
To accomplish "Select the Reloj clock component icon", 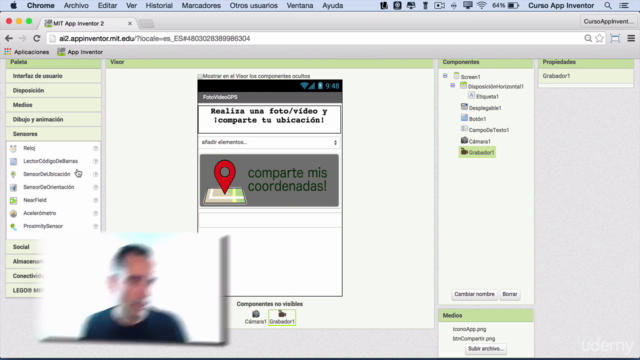I will pos(13,148).
